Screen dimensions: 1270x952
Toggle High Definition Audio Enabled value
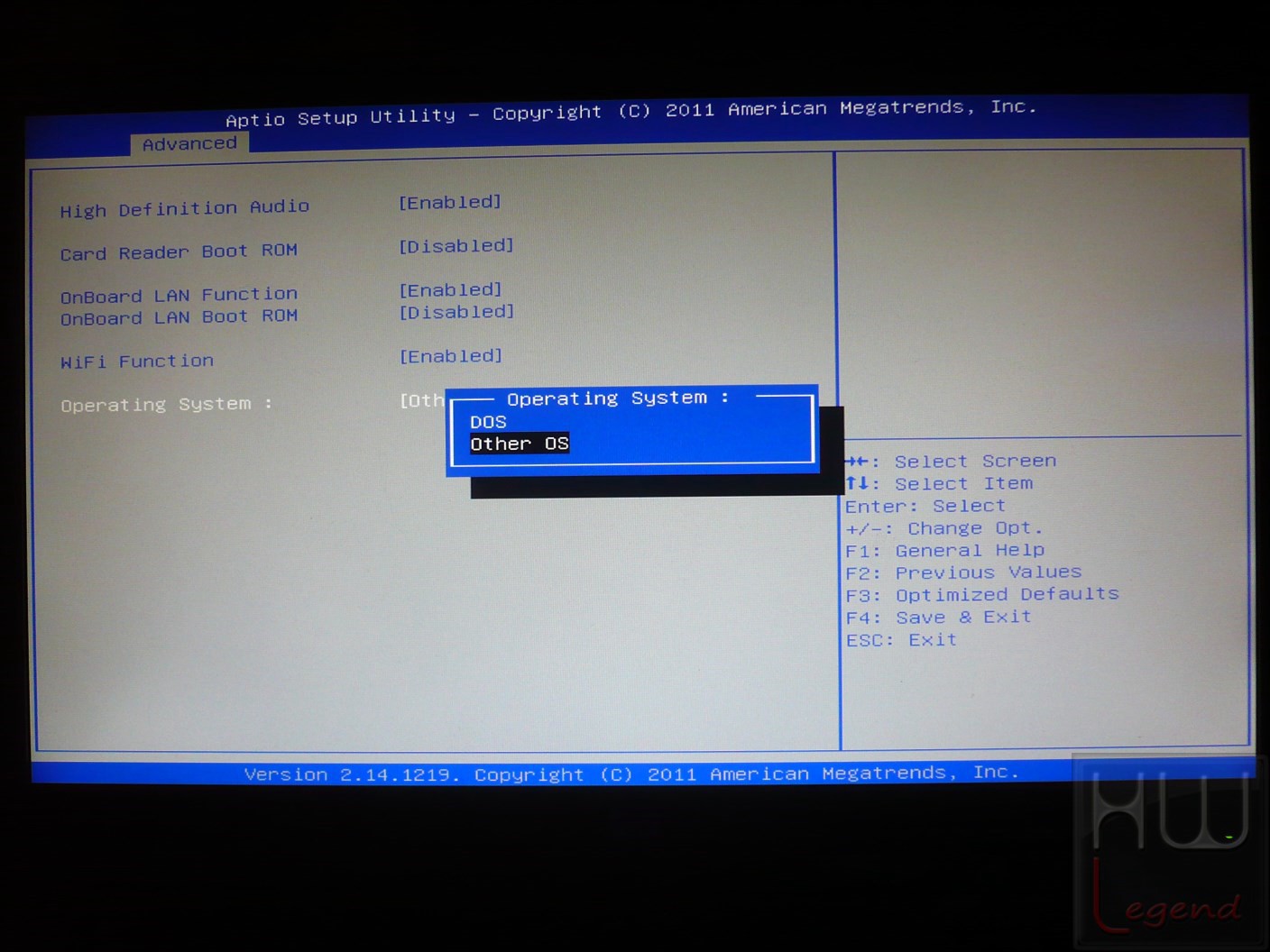[x=450, y=202]
